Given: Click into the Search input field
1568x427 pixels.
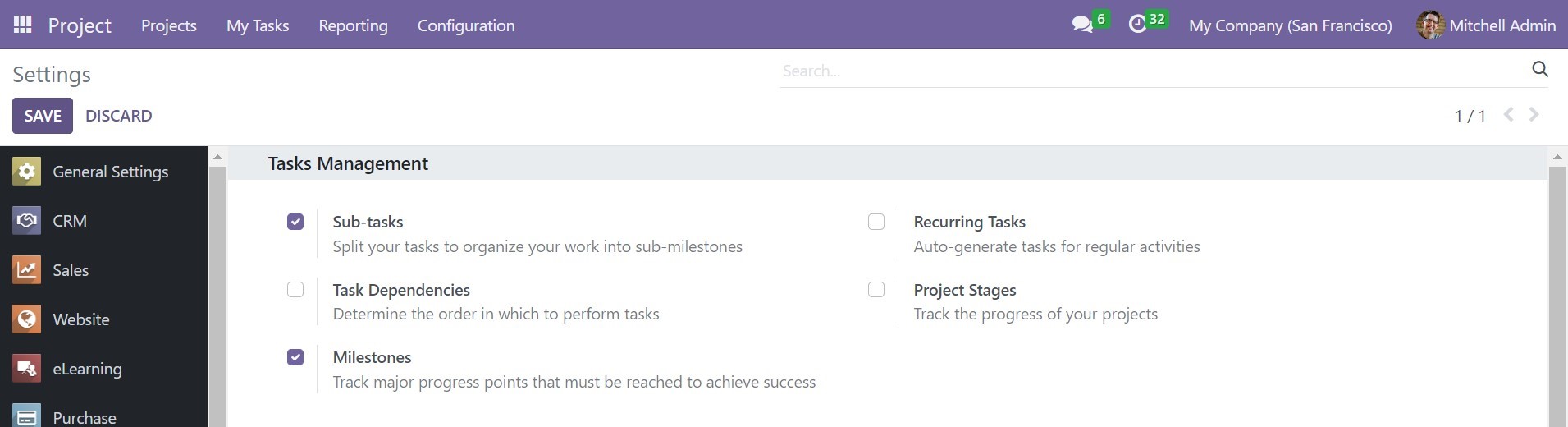Looking at the screenshot, I should coord(1153,71).
